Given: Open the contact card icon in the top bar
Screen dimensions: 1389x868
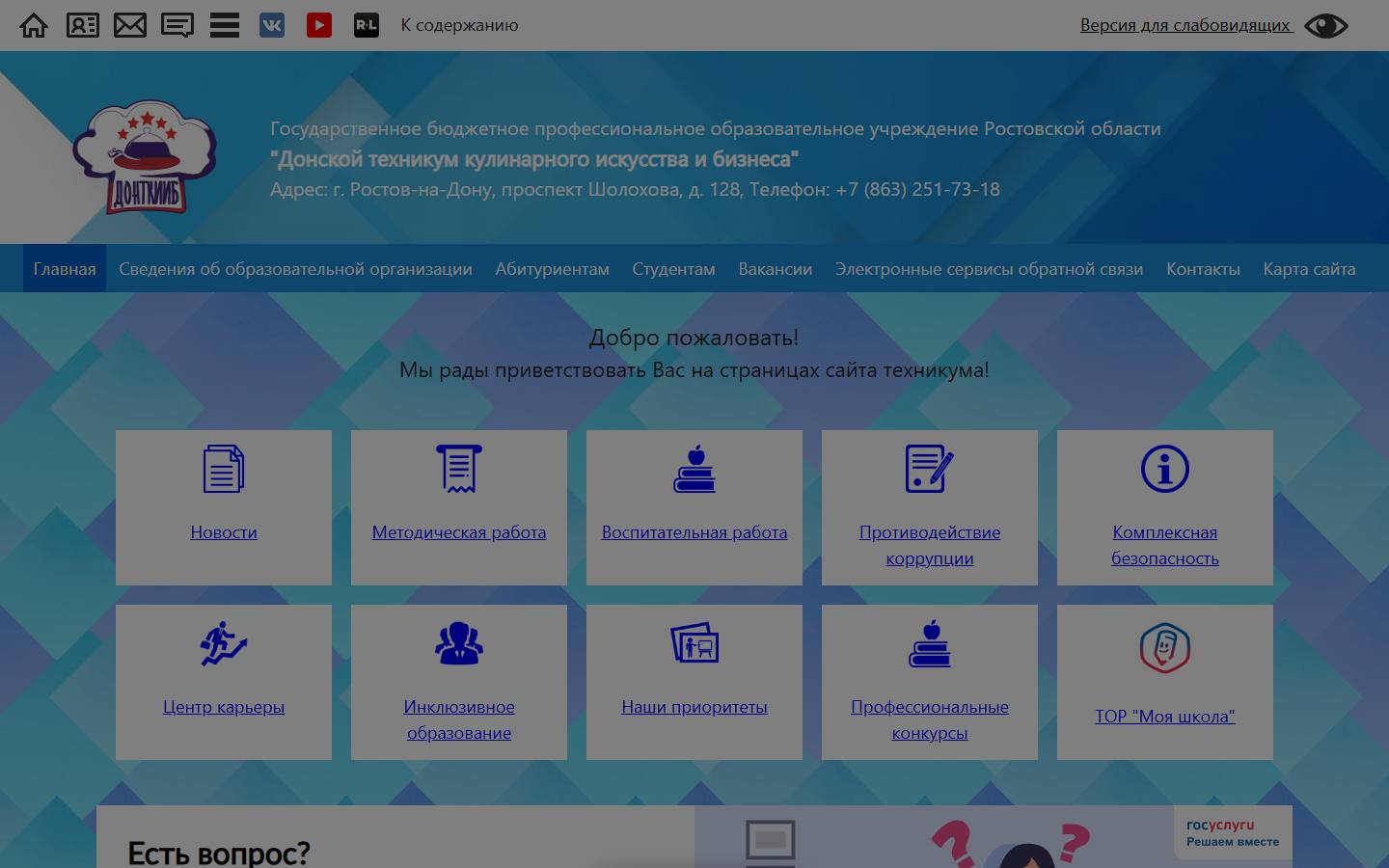Looking at the screenshot, I should 83,25.
